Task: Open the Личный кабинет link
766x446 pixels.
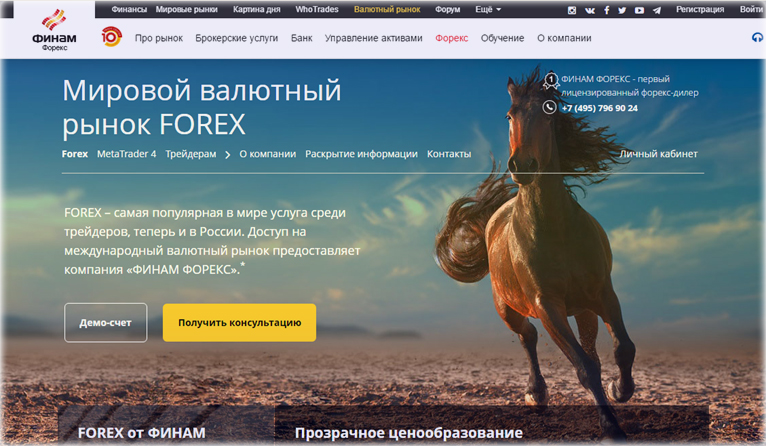Action: 658,154
